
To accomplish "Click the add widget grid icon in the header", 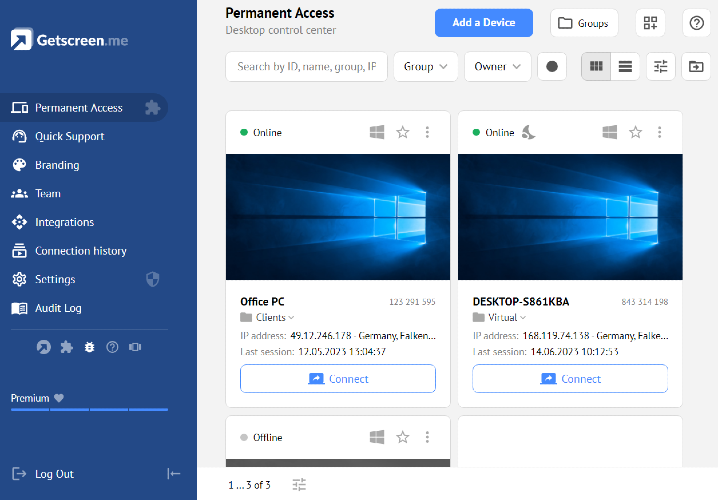I will coord(650,23).
